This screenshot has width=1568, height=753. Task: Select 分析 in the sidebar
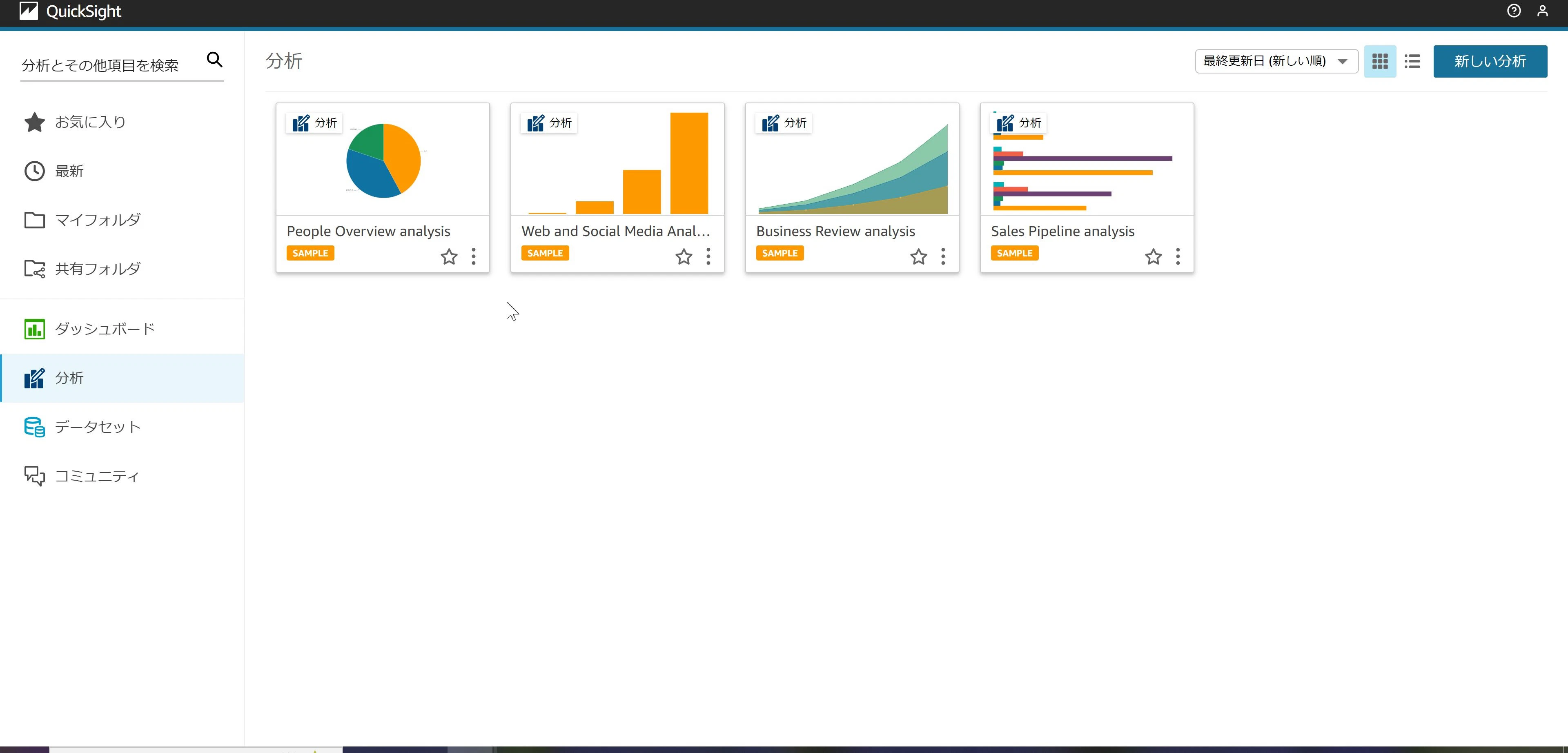[x=122, y=378]
